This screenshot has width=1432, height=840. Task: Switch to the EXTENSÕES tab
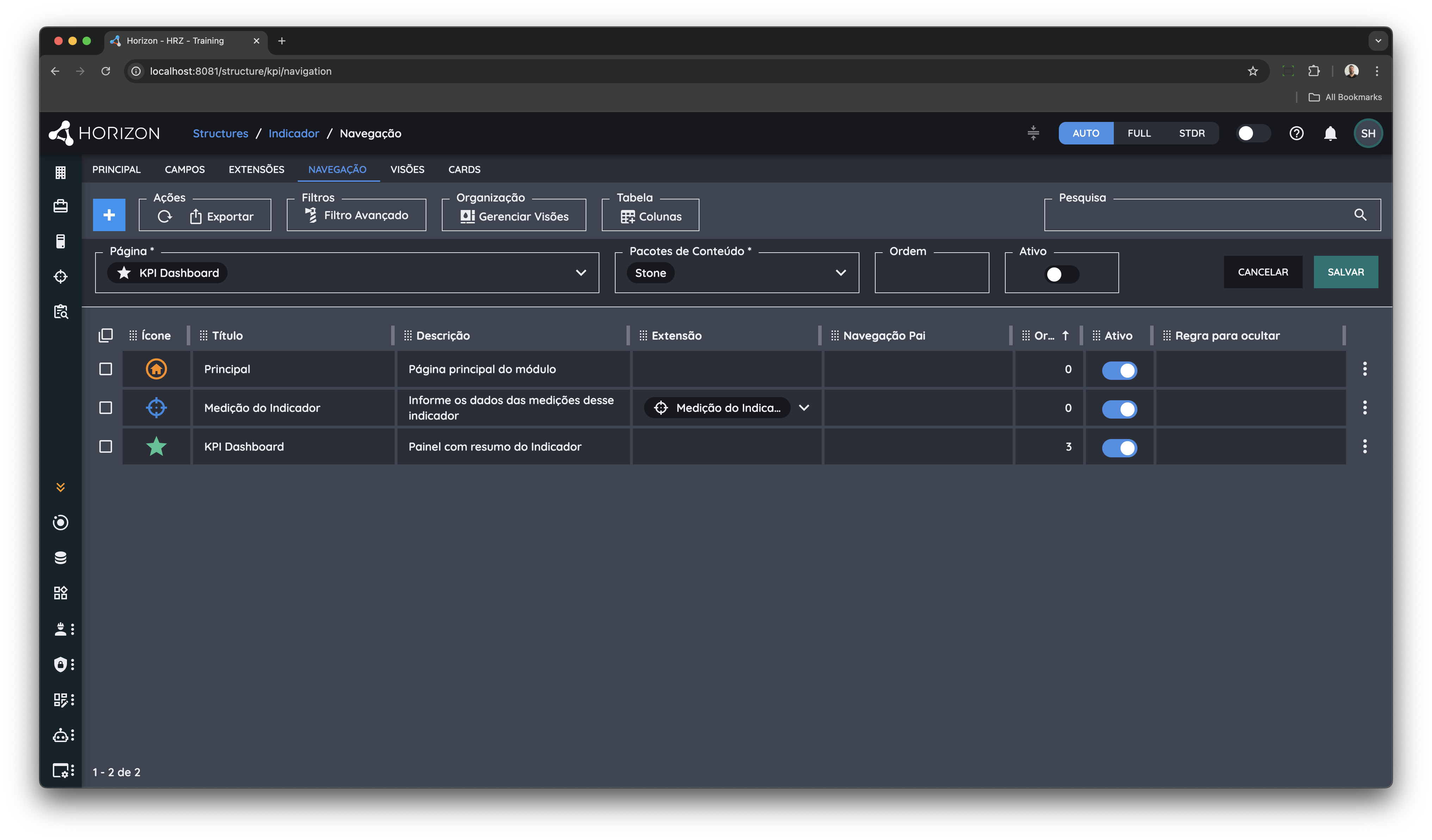[x=256, y=169]
